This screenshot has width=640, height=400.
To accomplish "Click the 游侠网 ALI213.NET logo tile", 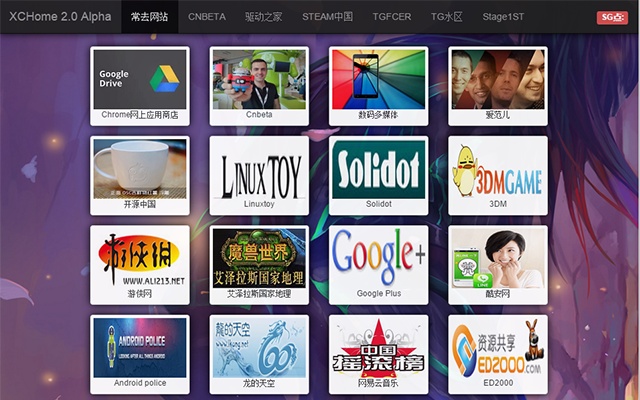I will point(140,258).
